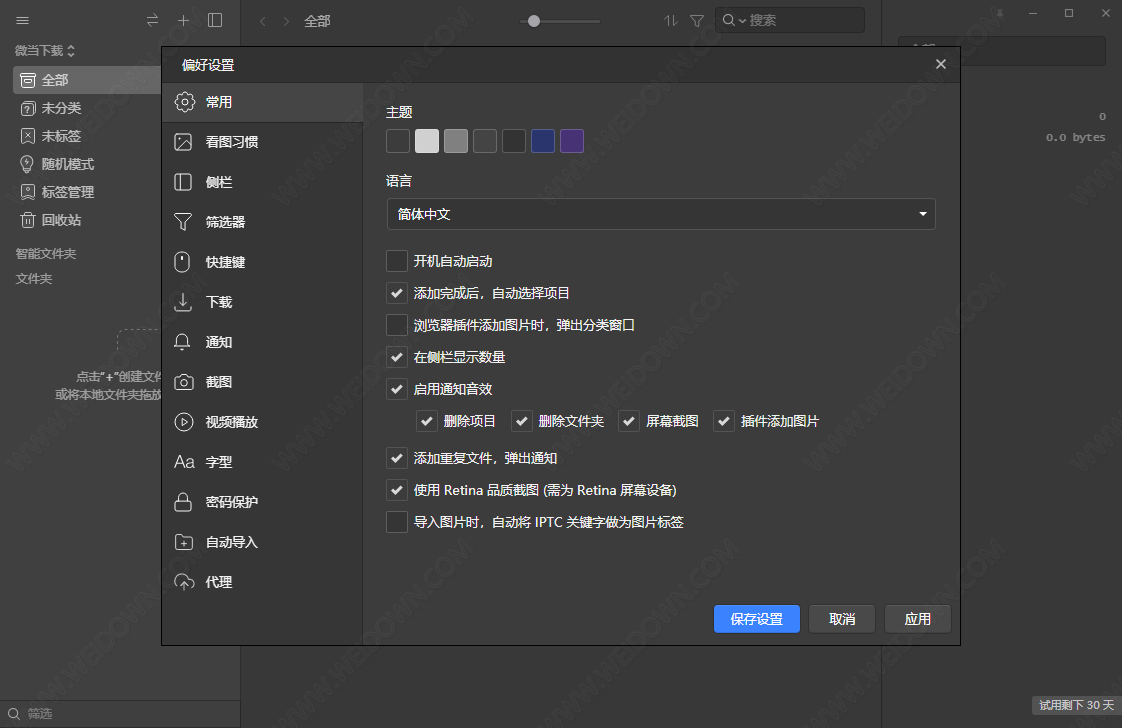The image size is (1122, 728).
Task: Click the search magnifier icon
Action: click(x=728, y=20)
